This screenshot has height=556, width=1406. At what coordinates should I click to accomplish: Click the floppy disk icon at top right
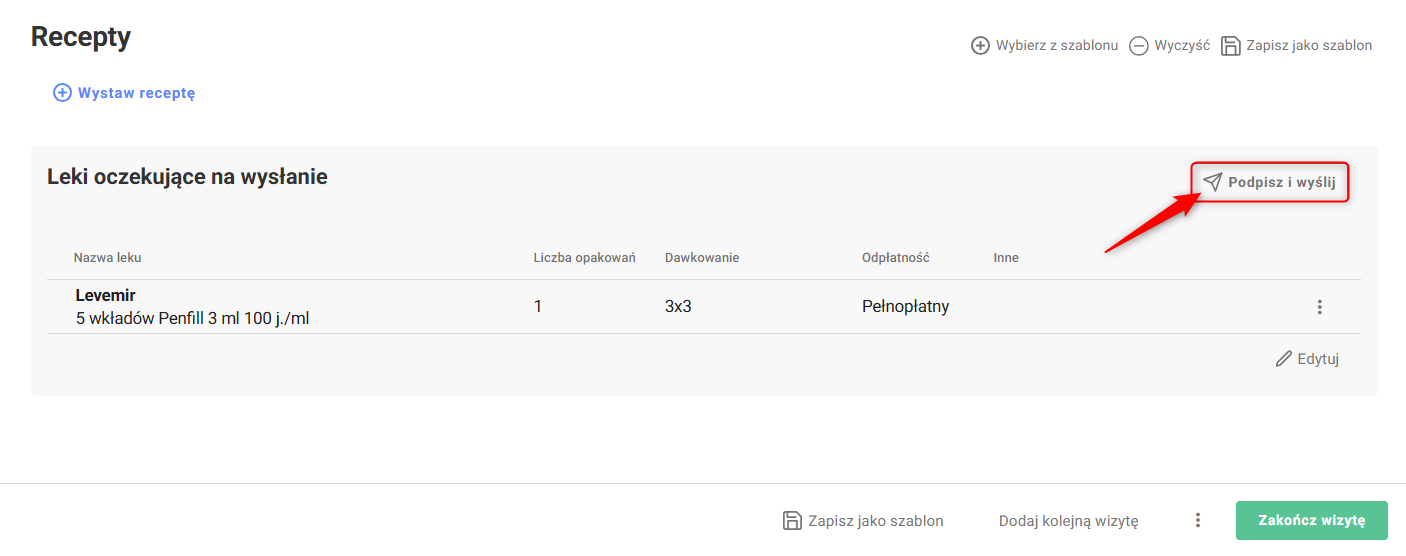click(x=1231, y=46)
